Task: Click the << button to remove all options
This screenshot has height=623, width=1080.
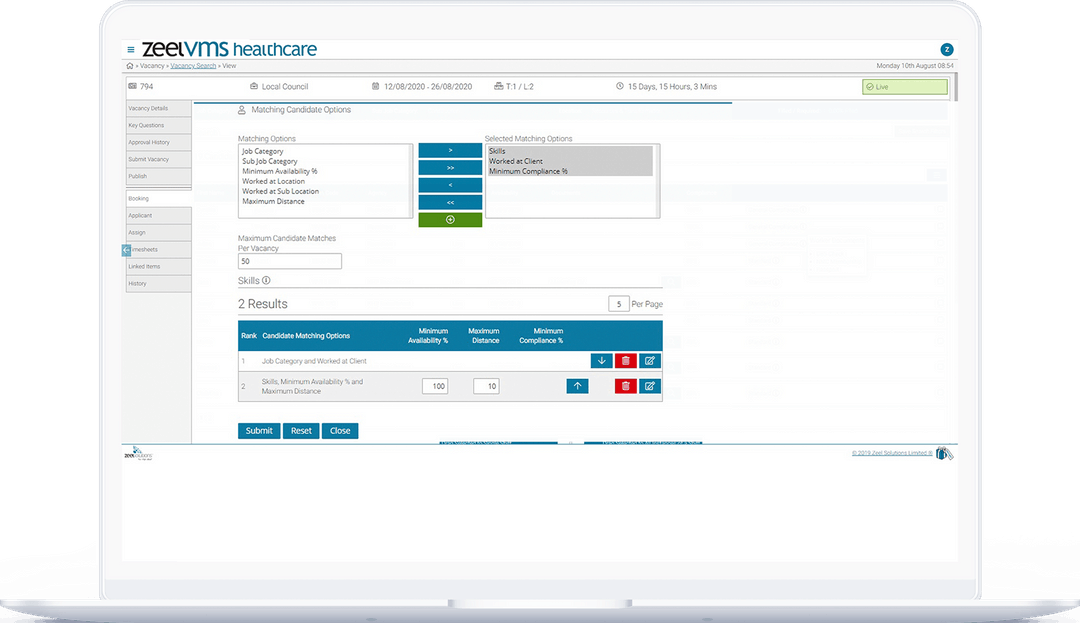Action: pyautogui.click(x=450, y=201)
